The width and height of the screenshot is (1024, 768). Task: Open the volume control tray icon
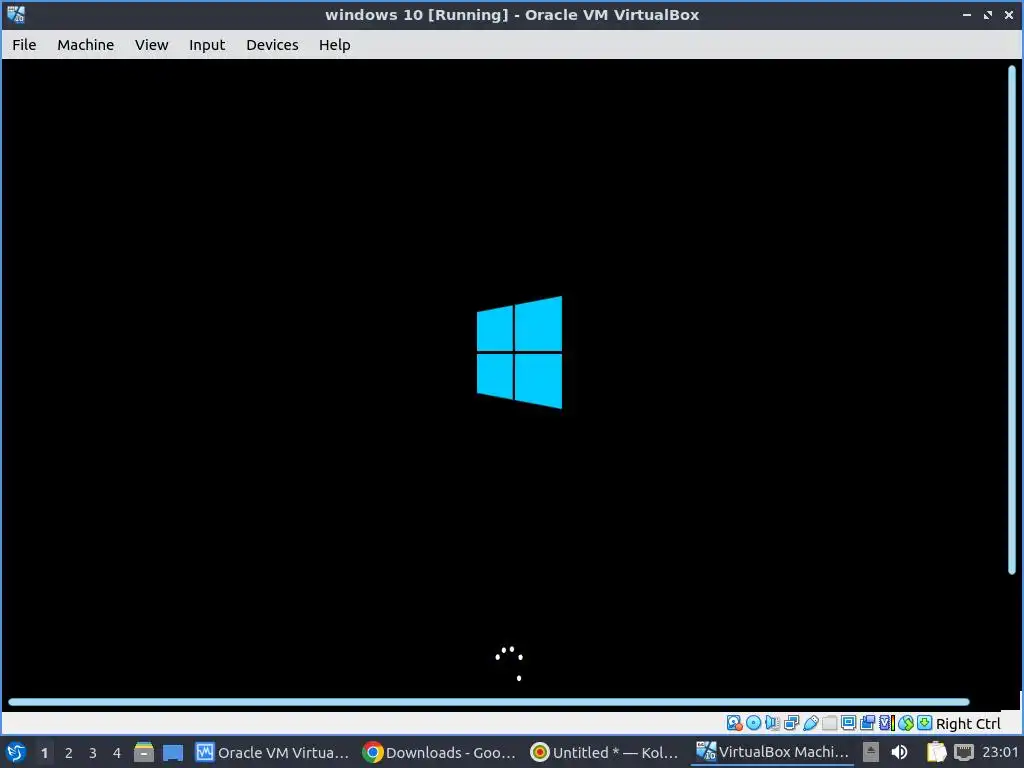(x=899, y=752)
